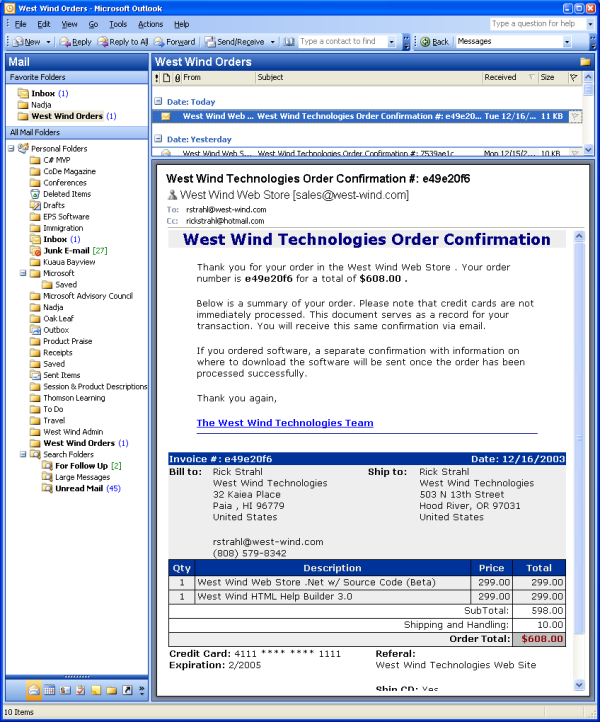Open Folder List from the navigation pane icons

coord(111,690)
